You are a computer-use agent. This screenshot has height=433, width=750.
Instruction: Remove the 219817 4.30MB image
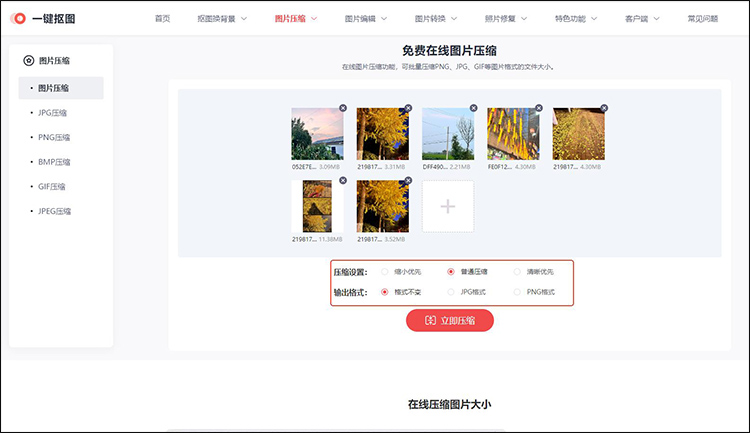tap(604, 108)
